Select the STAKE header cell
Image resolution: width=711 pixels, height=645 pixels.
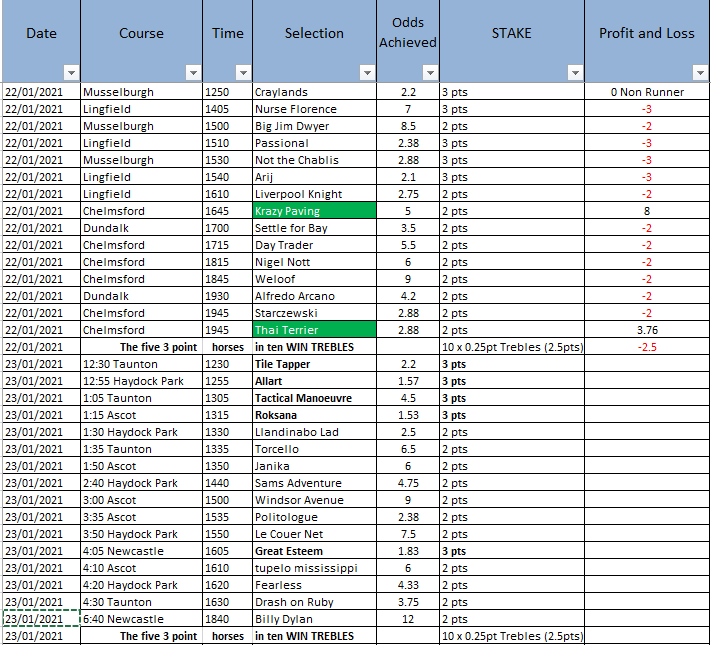[x=512, y=41]
